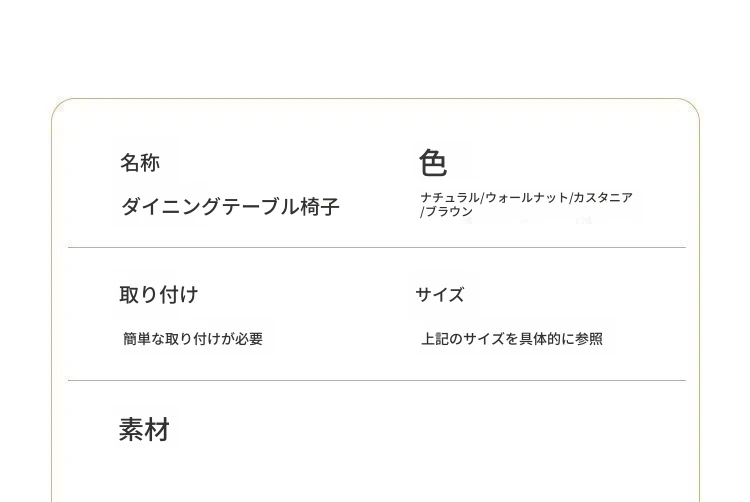
Task: Click divider line below the 名称 section
Action: point(377,247)
